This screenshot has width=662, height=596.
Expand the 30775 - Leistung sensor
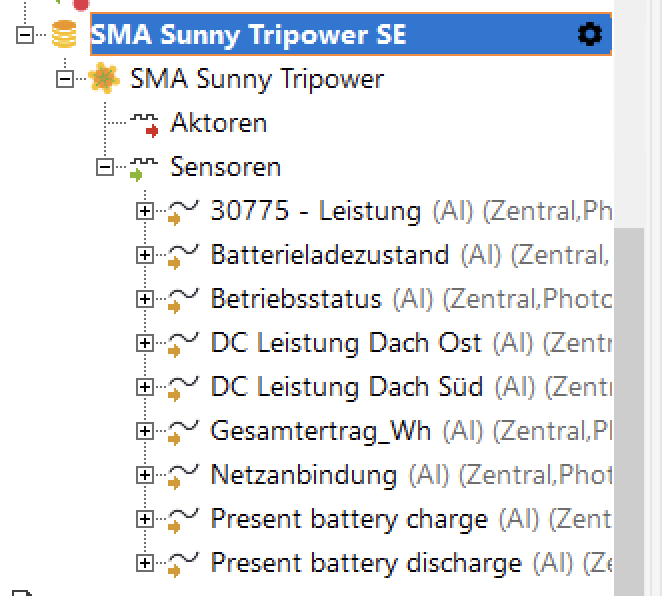pos(145,211)
